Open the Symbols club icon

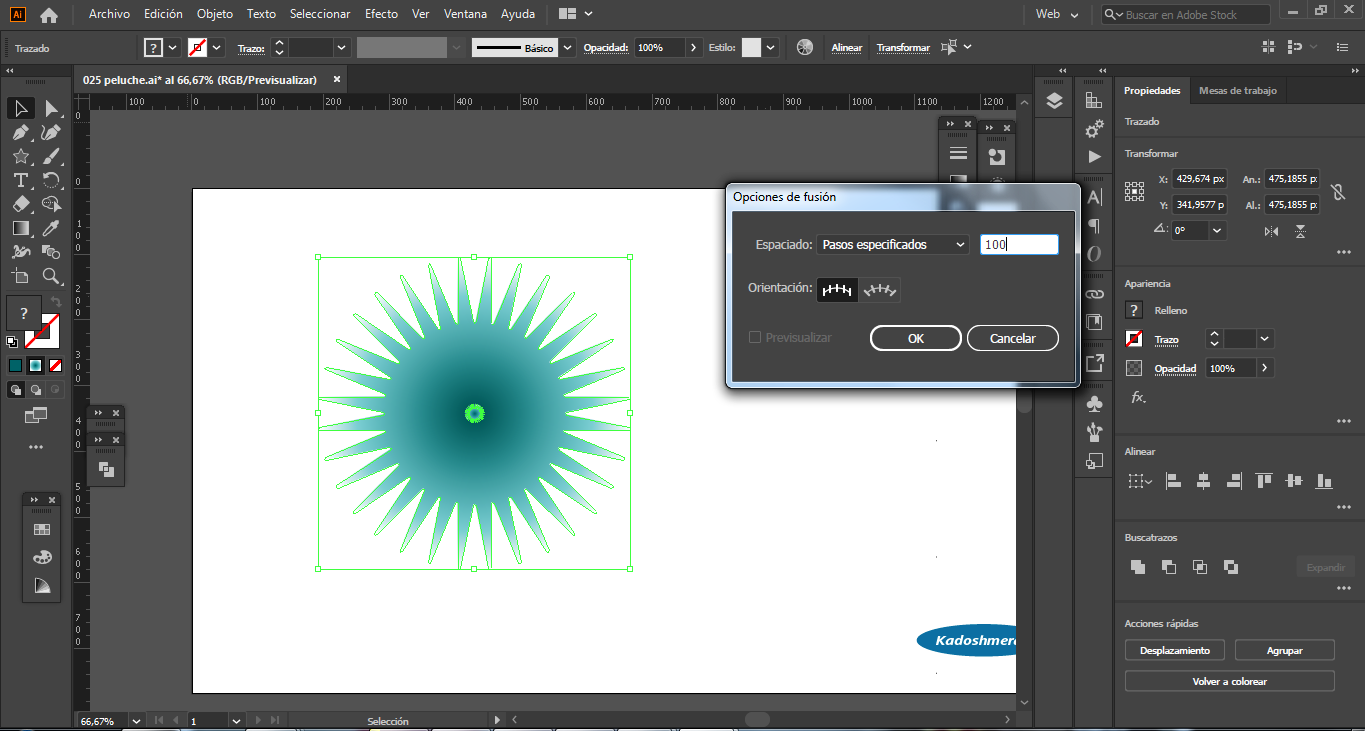point(1094,404)
